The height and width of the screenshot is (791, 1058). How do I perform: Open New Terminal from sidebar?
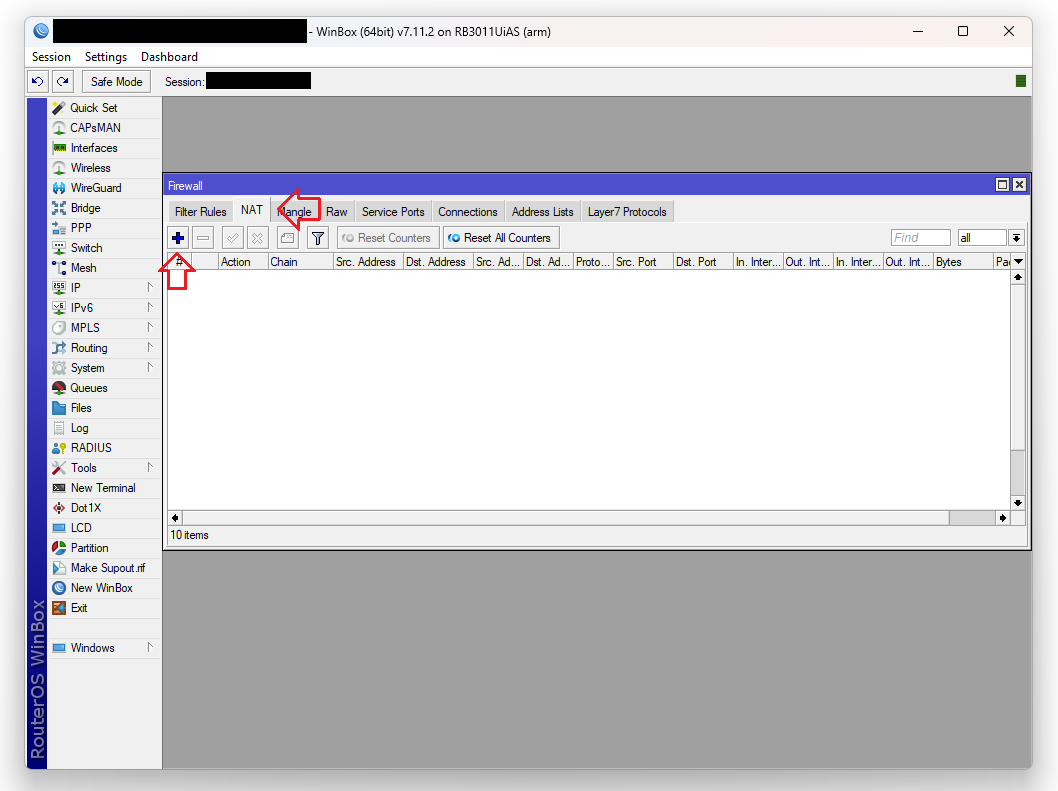[x=102, y=488]
